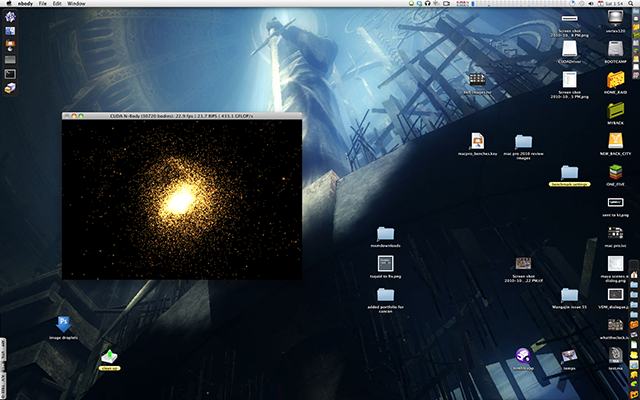Select the maya scenes dialog.png file
Image resolution: width=640 pixels, height=400 pixels.
616,264
